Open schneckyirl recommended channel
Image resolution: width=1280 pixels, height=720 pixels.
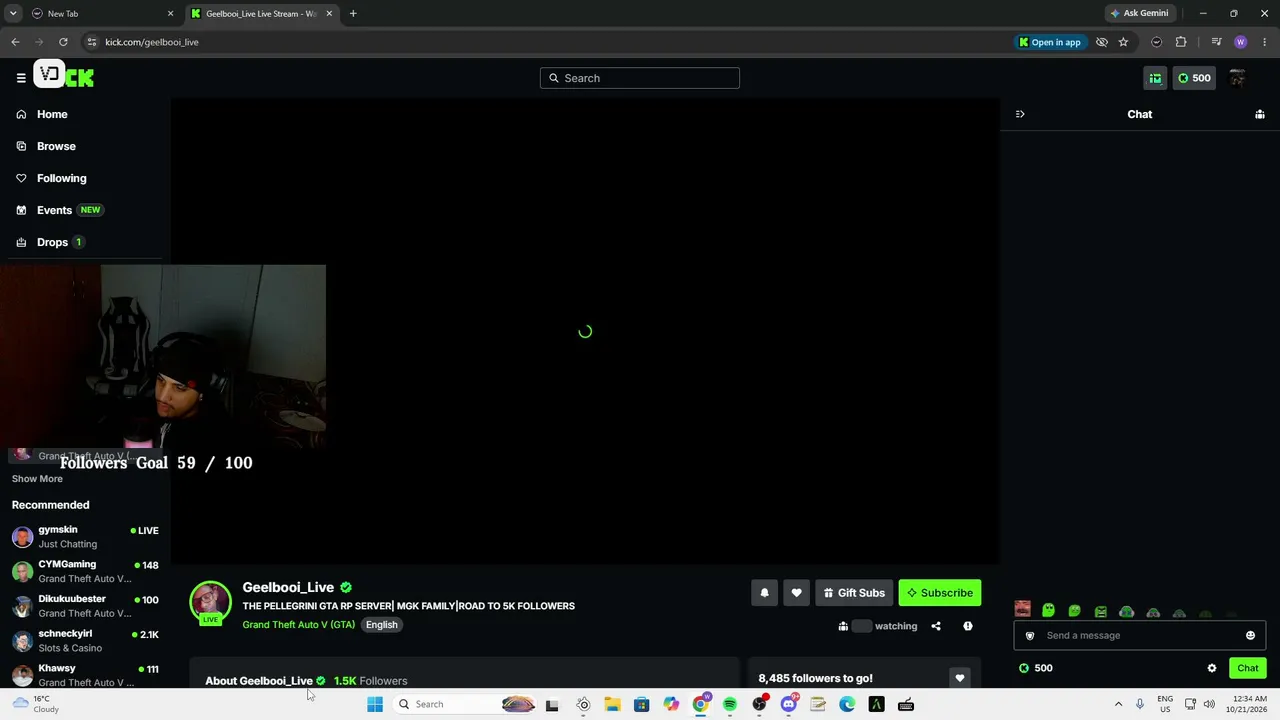point(85,640)
